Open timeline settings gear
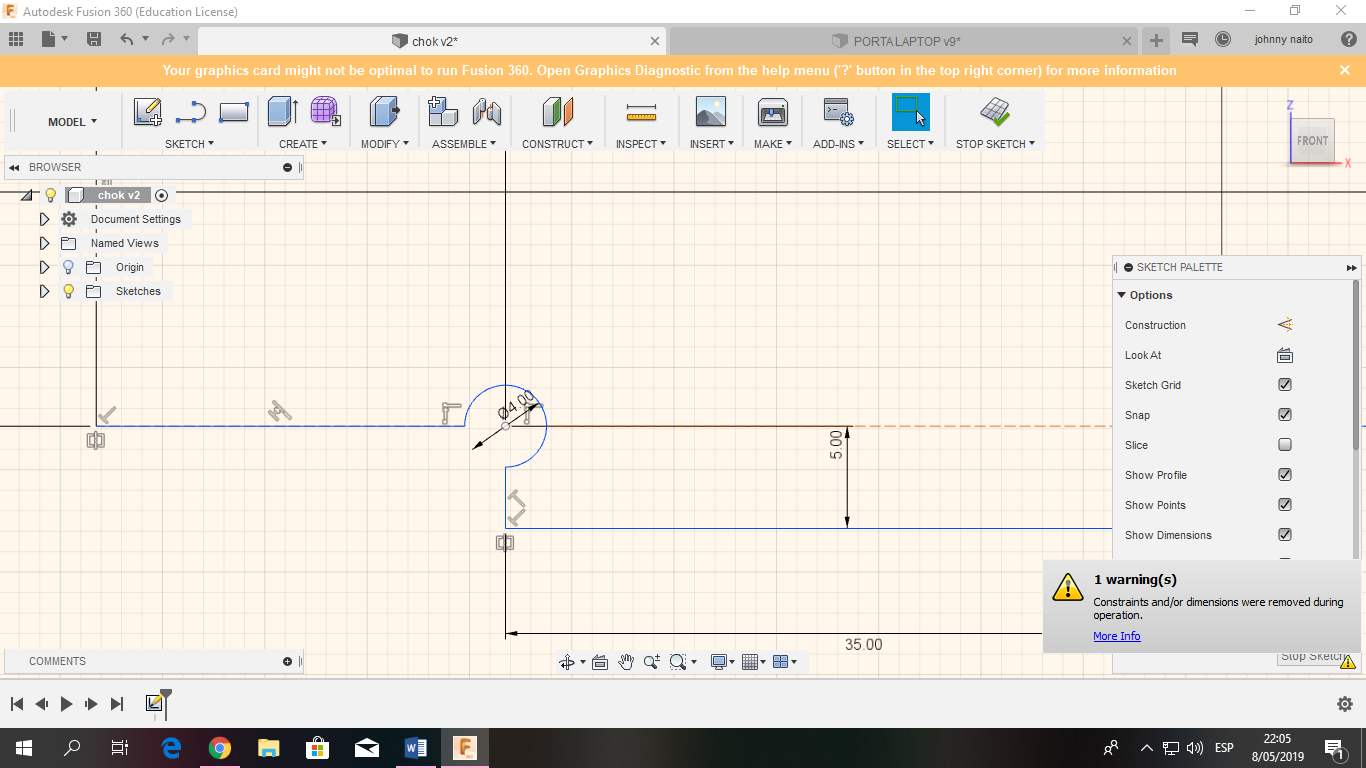1366x768 pixels. (1345, 704)
